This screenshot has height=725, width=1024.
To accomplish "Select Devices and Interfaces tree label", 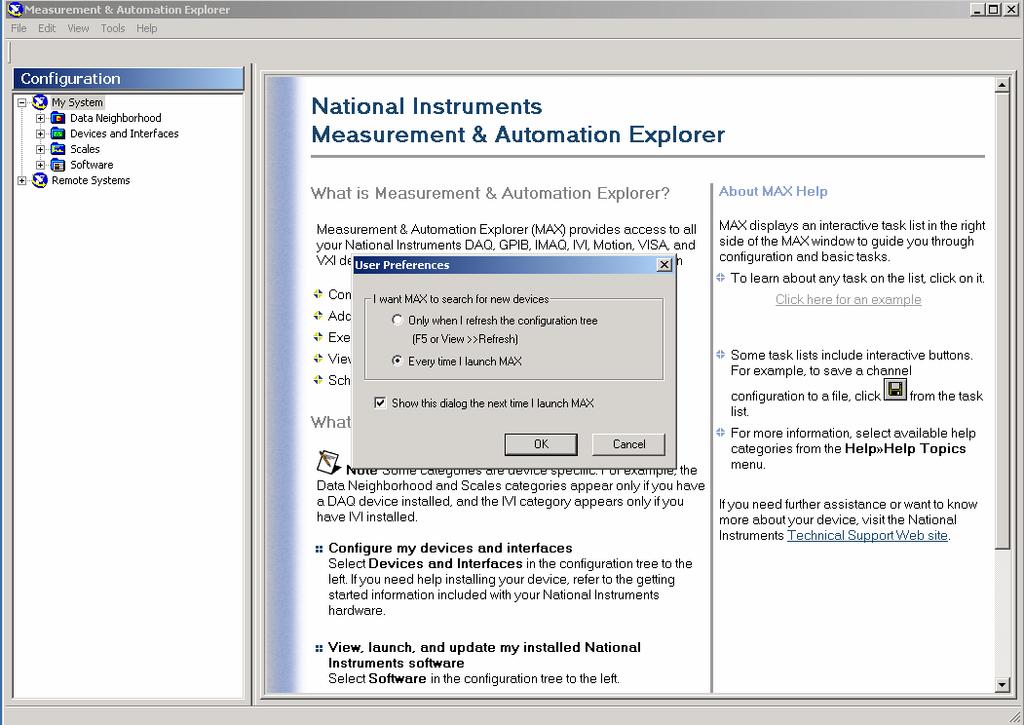I will pos(124,134).
